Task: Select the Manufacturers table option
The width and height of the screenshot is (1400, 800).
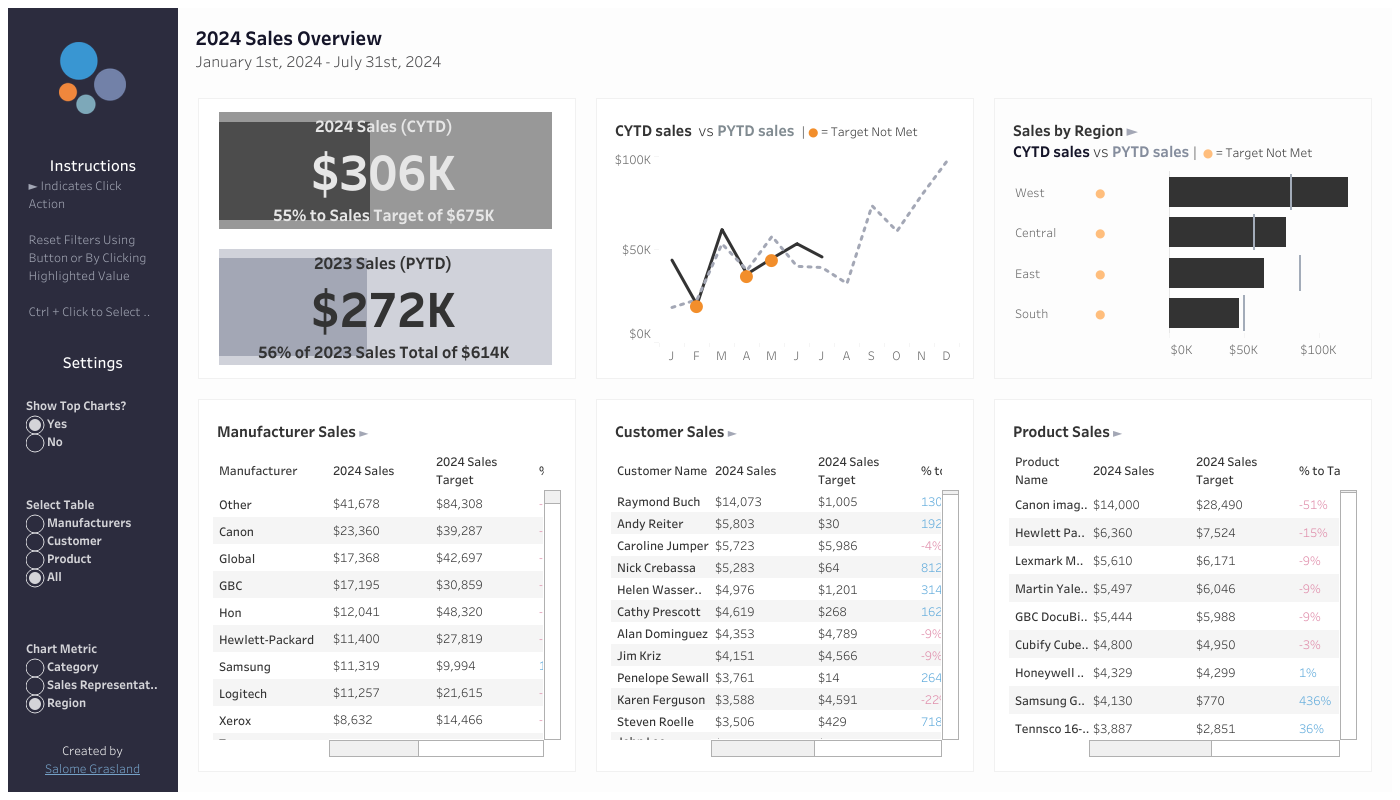Action: click(35, 523)
